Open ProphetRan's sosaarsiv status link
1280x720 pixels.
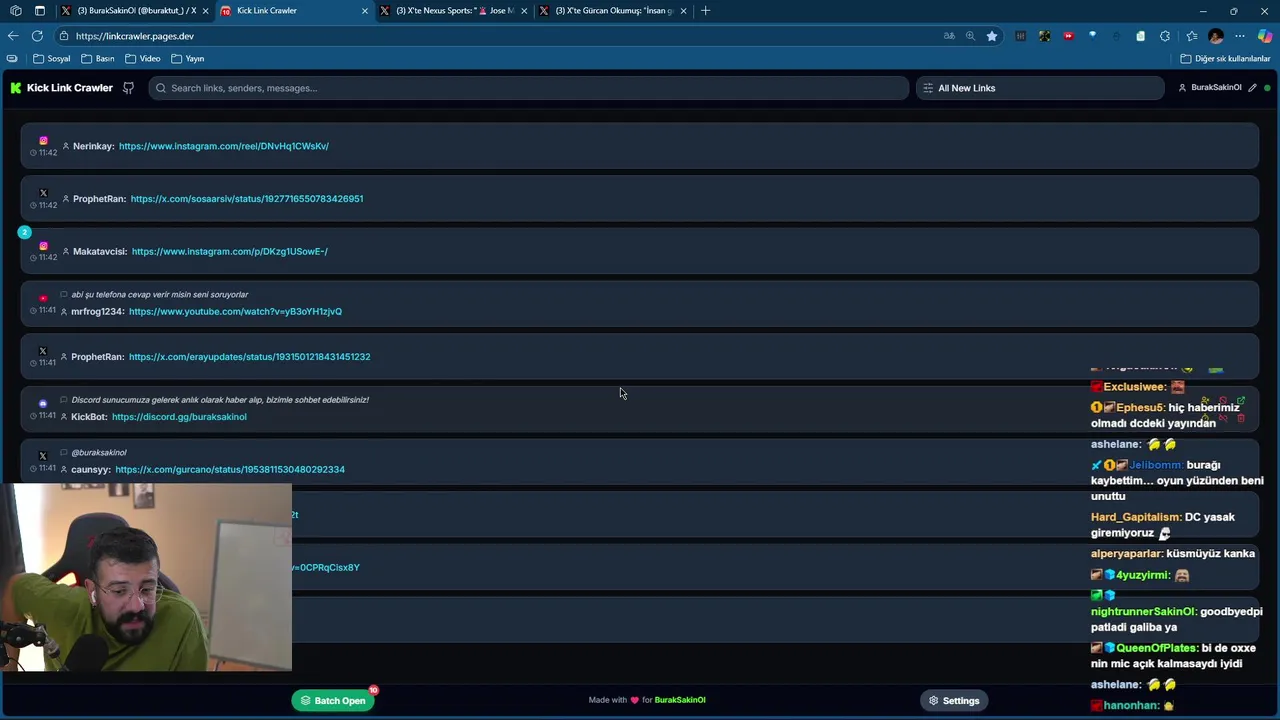[247, 199]
